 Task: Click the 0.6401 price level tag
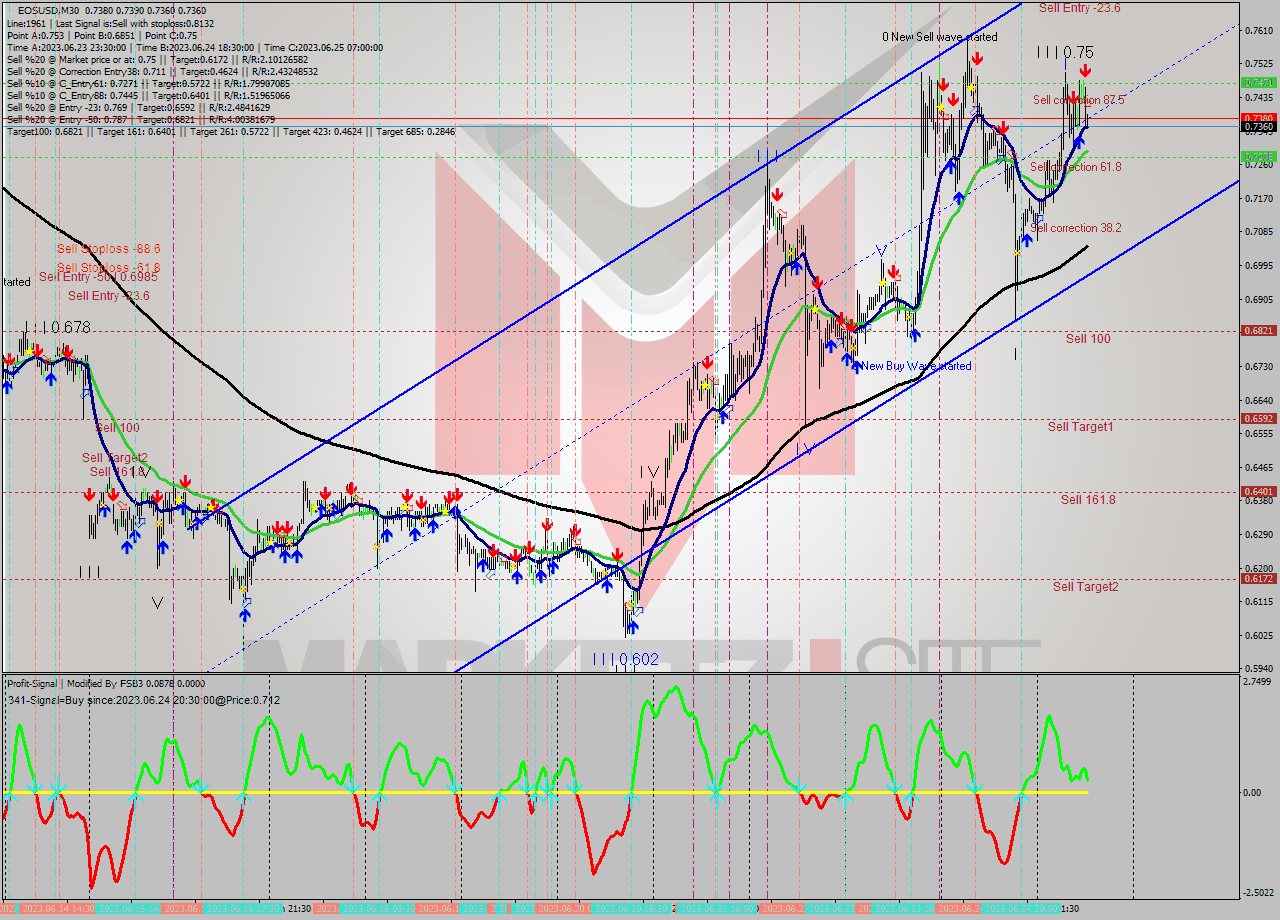click(1257, 491)
